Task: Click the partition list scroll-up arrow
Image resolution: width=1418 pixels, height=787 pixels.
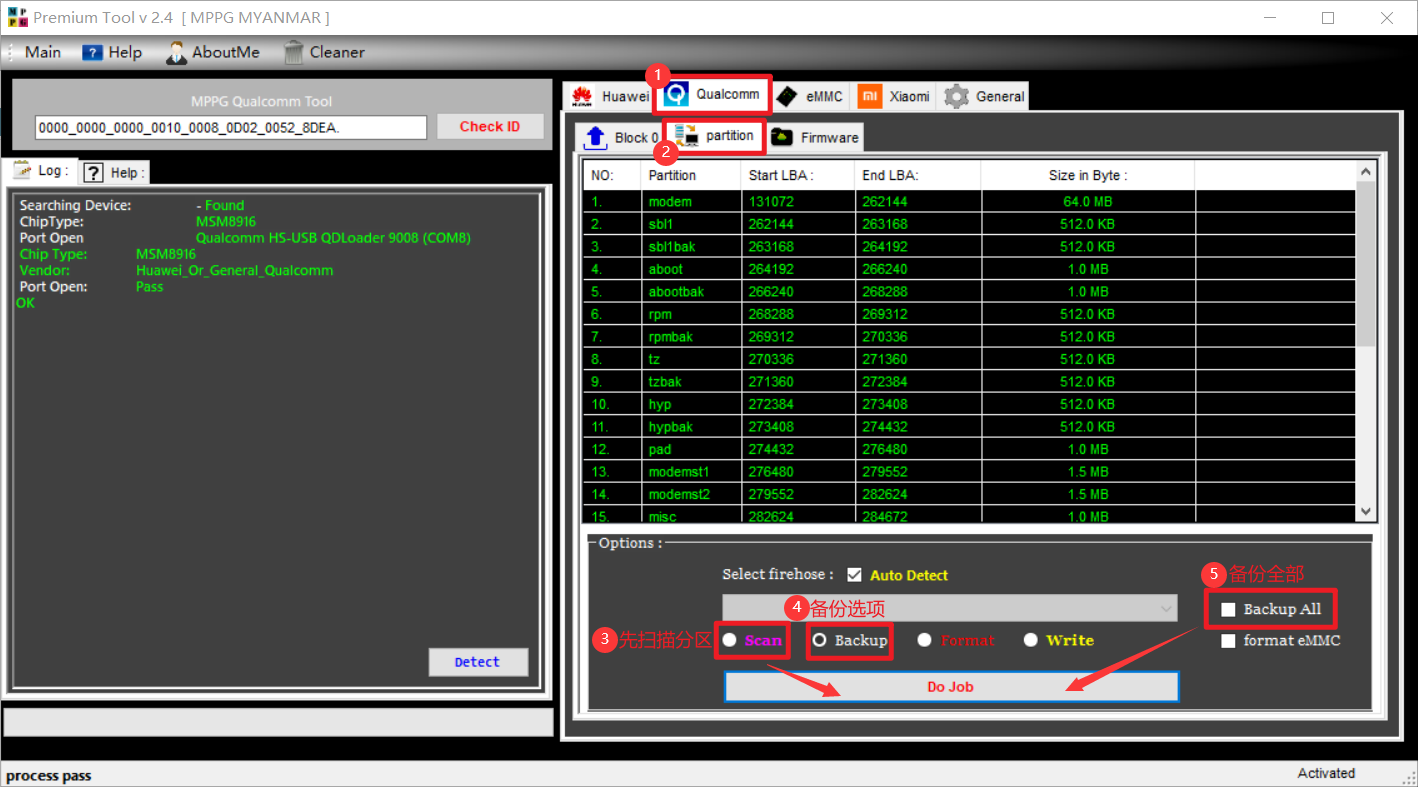Action: [x=1366, y=173]
